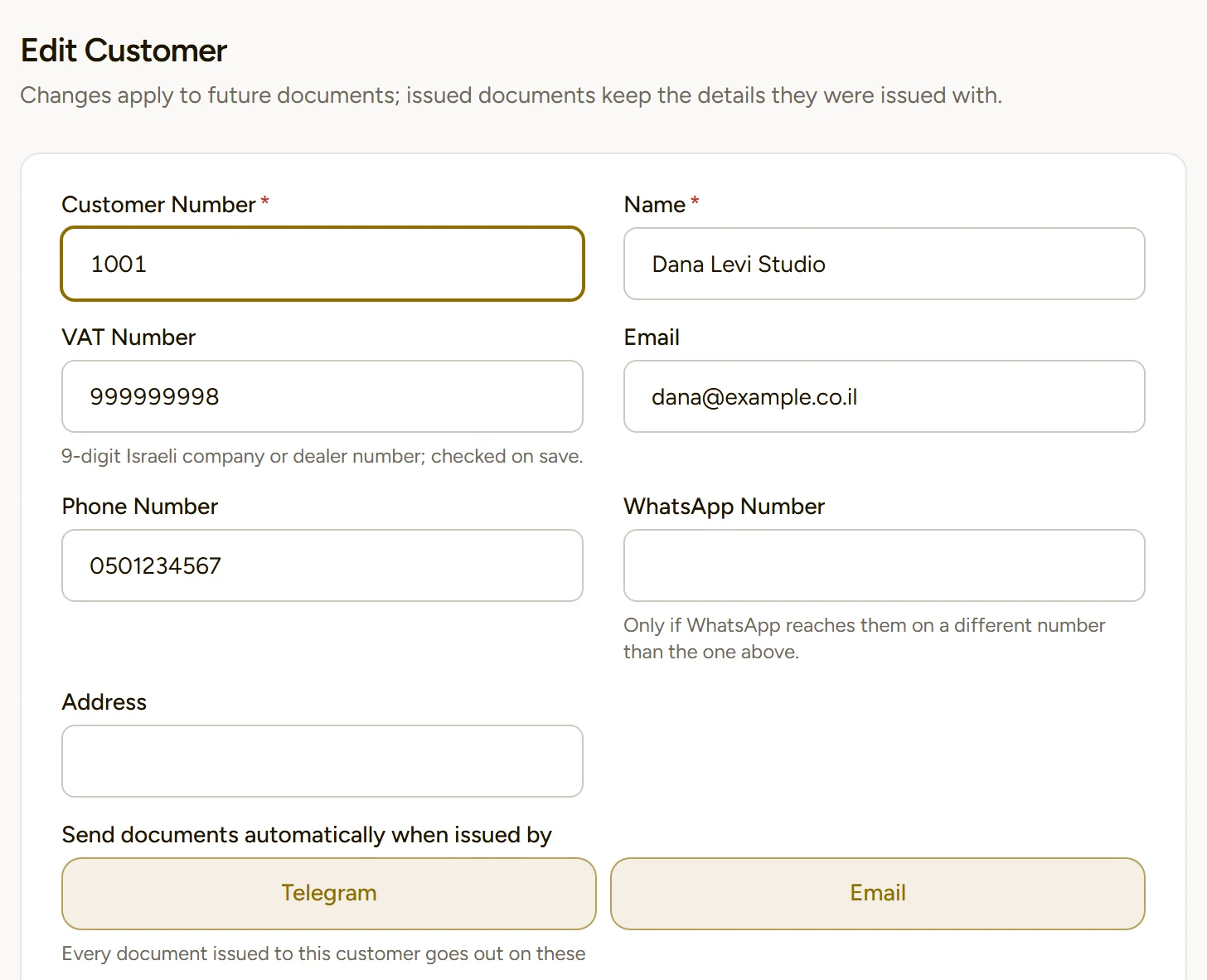The height and width of the screenshot is (980, 1207).
Task: Click the Name field with Dana Levi Studio
Action: pyautogui.click(x=885, y=264)
